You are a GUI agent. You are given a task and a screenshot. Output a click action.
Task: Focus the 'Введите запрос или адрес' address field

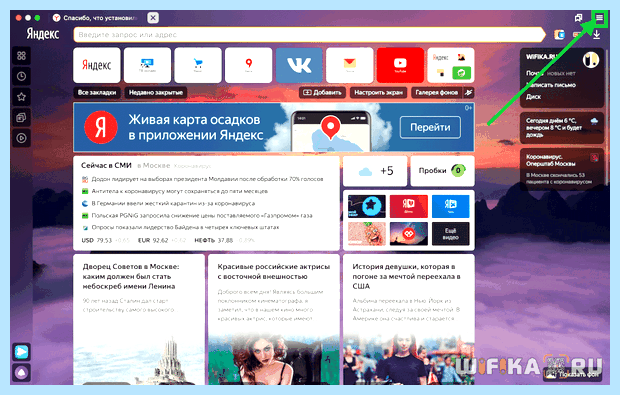(309, 35)
